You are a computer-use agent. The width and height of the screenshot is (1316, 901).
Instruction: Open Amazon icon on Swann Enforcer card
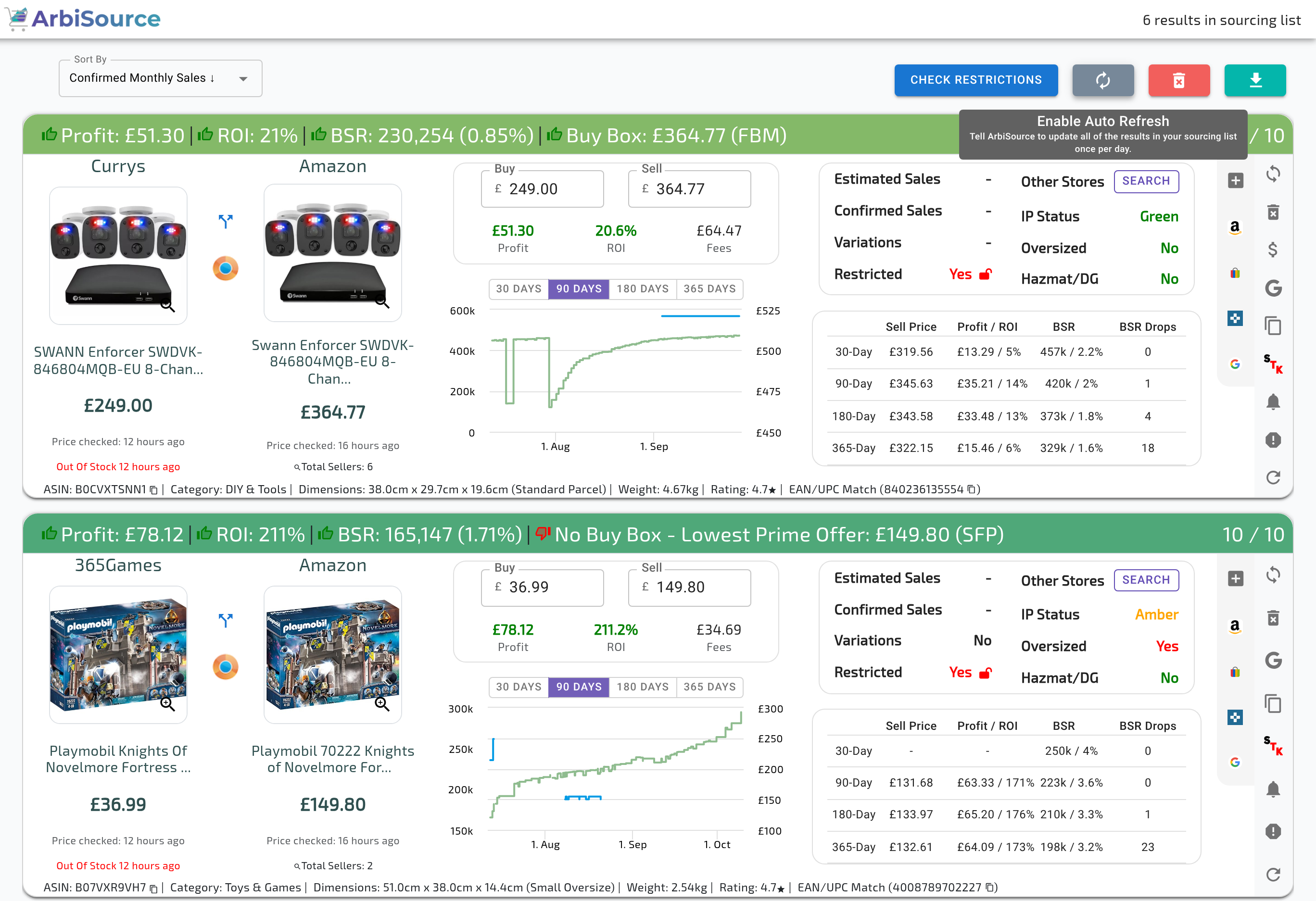click(x=1235, y=227)
